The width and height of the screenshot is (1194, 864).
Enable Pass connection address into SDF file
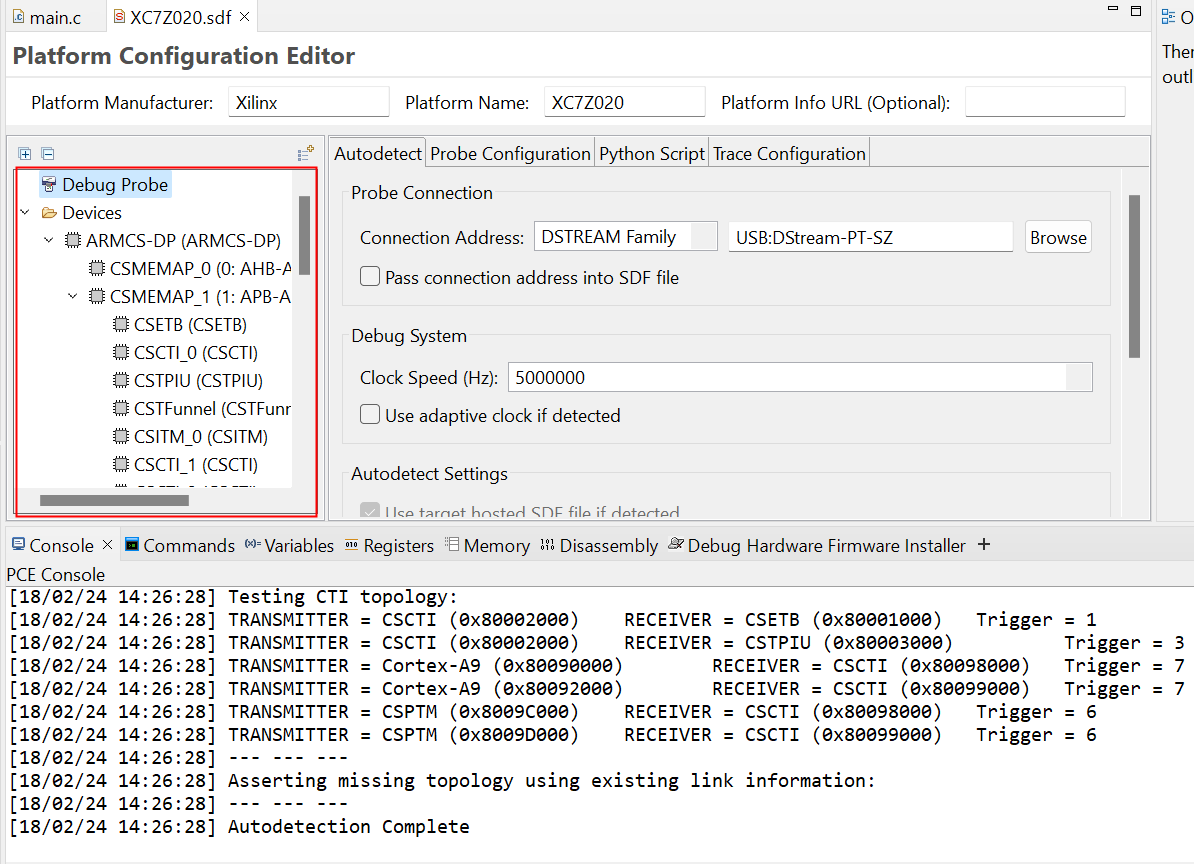(370, 277)
